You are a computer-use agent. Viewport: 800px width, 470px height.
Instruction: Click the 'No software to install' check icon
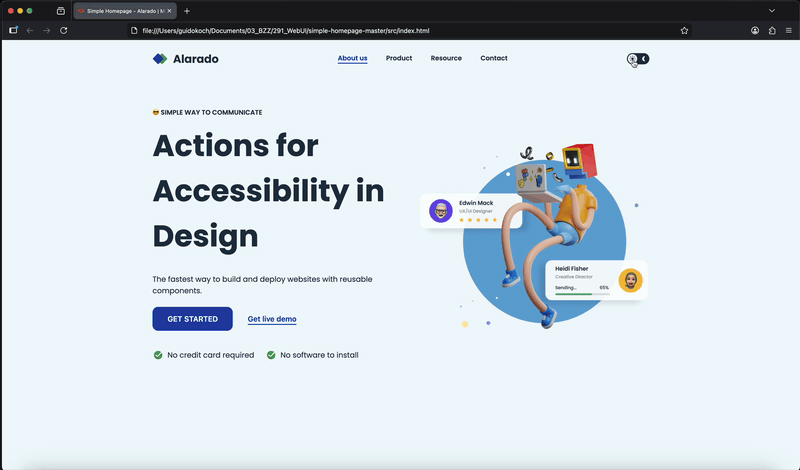tap(271, 355)
